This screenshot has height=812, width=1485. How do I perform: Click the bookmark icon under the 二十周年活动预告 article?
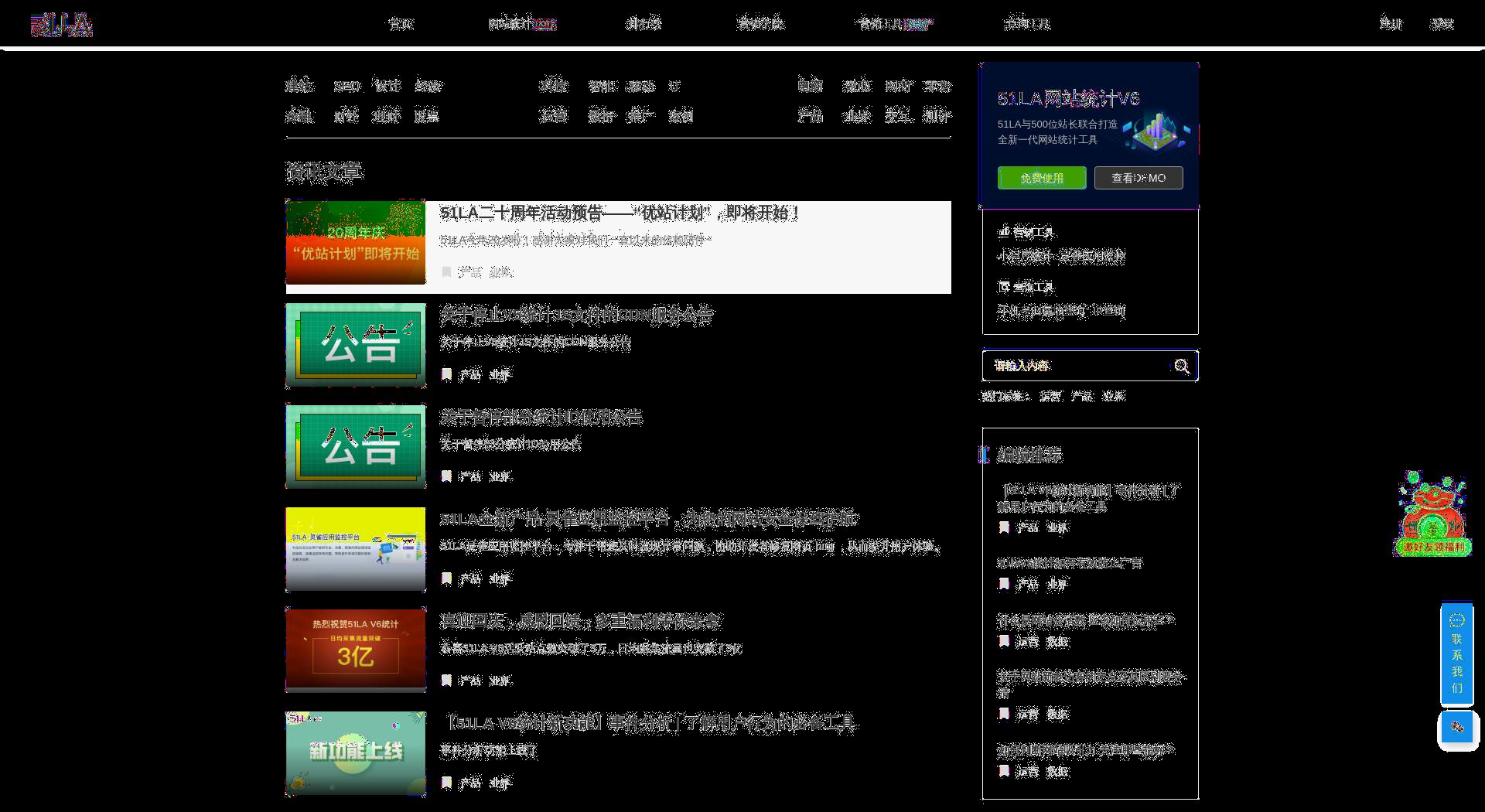(x=446, y=271)
